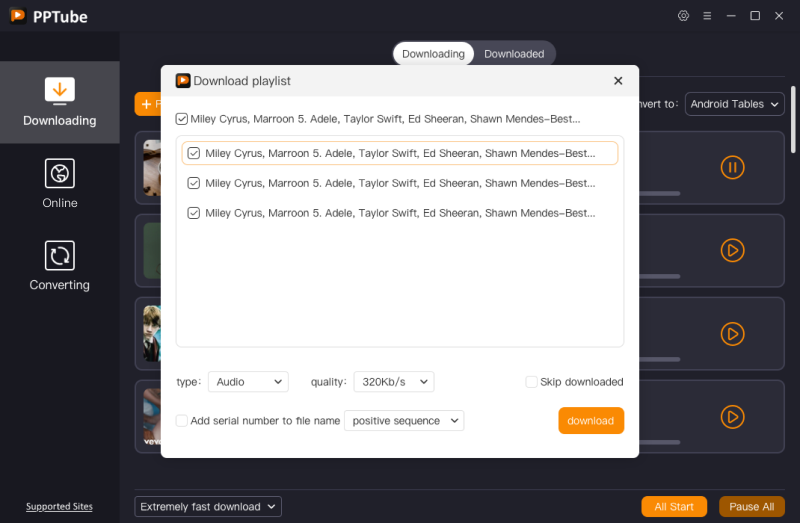Toggle the select-all playlist checkbox
The height and width of the screenshot is (523, 800).
182,119
